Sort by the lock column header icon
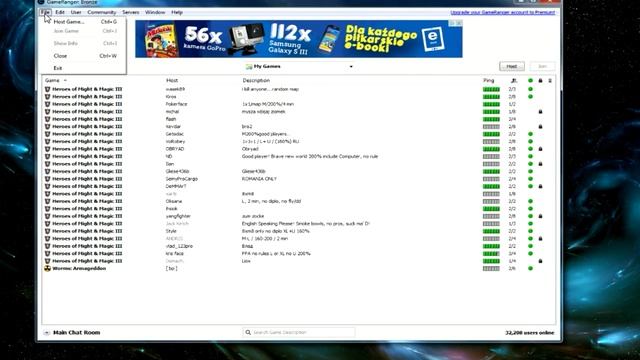This screenshot has width=640, height=360. (540, 80)
